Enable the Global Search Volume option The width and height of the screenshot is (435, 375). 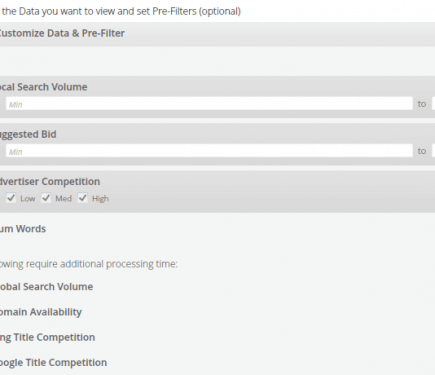pyautogui.click(x=46, y=287)
